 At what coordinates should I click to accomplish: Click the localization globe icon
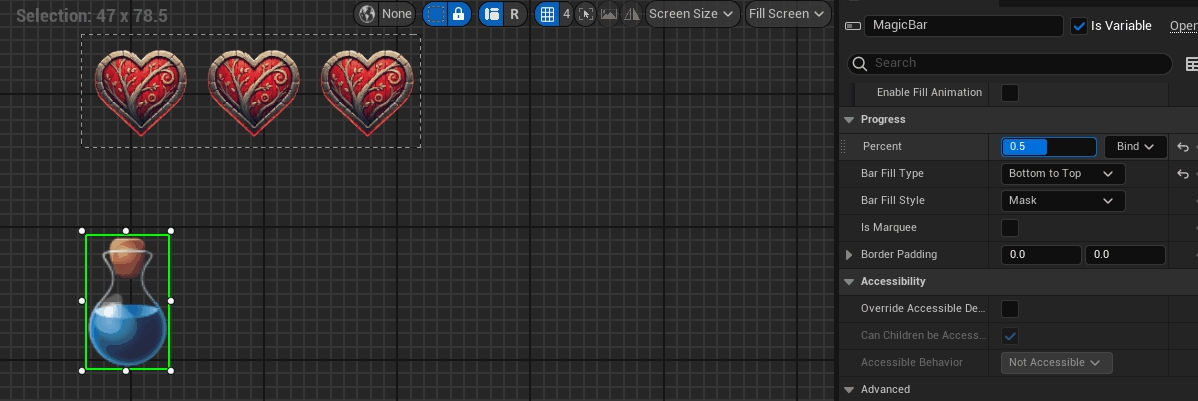(368, 14)
